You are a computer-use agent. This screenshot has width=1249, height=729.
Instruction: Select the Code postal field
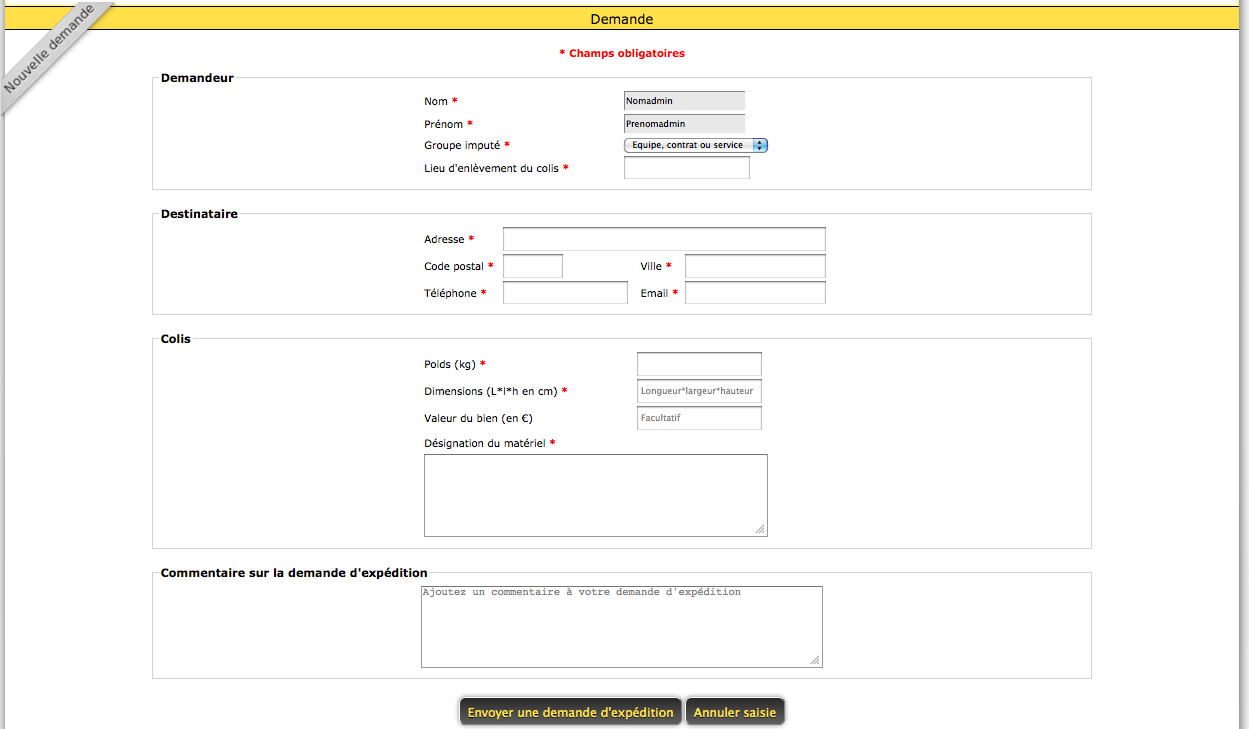click(532, 266)
